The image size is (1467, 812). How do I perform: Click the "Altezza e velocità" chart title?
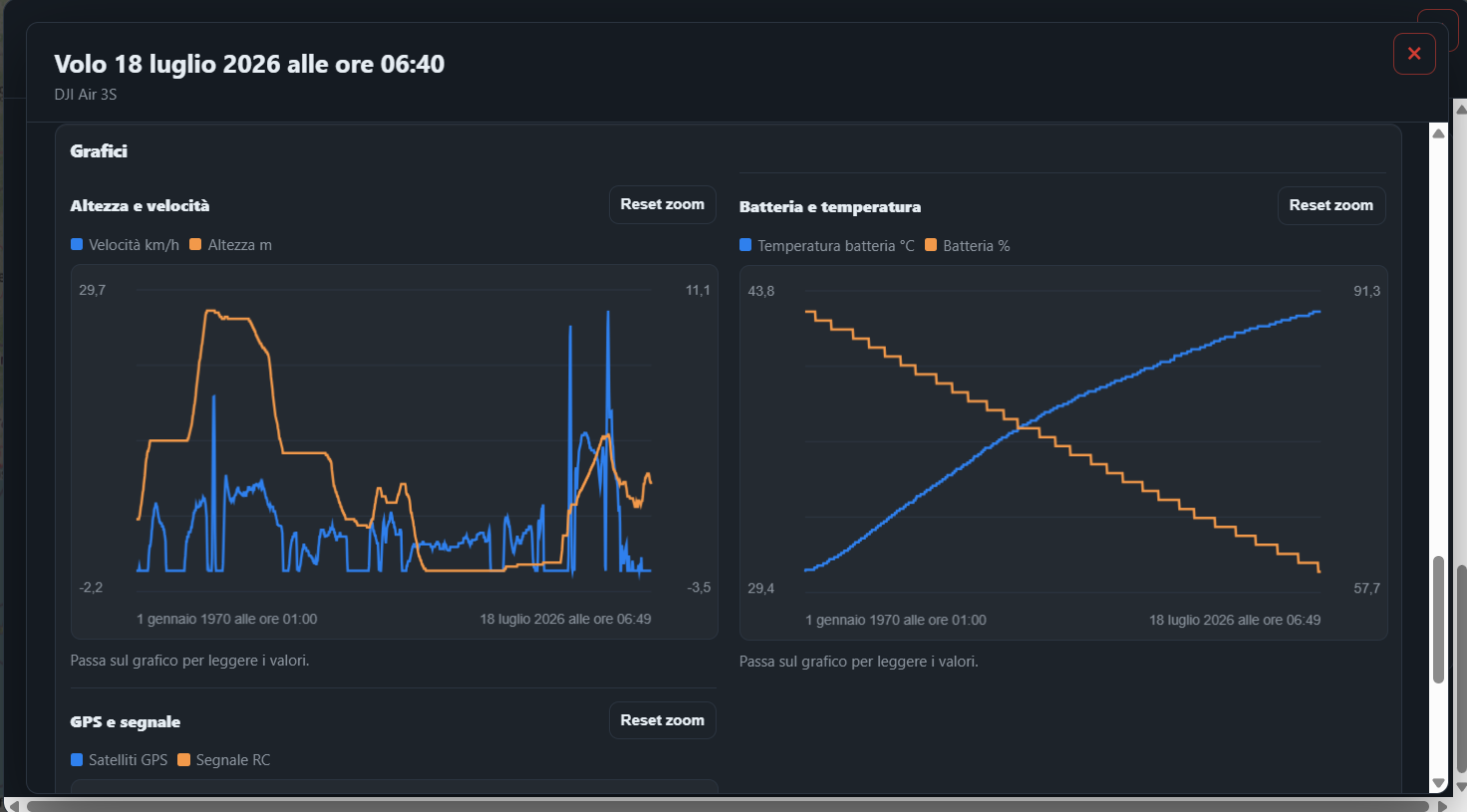pyautogui.click(x=140, y=206)
